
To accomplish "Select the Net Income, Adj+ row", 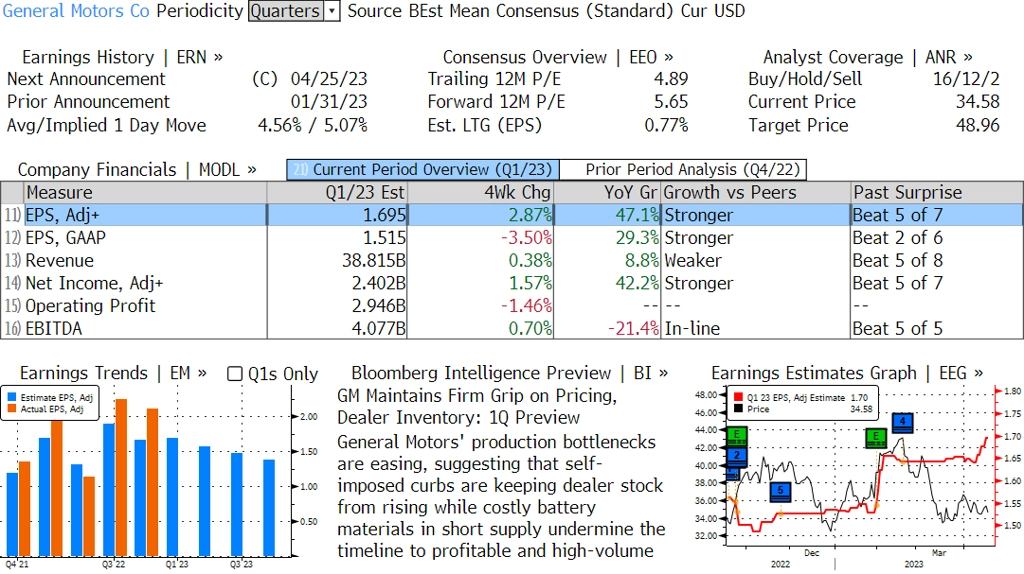I will [x=512, y=283].
